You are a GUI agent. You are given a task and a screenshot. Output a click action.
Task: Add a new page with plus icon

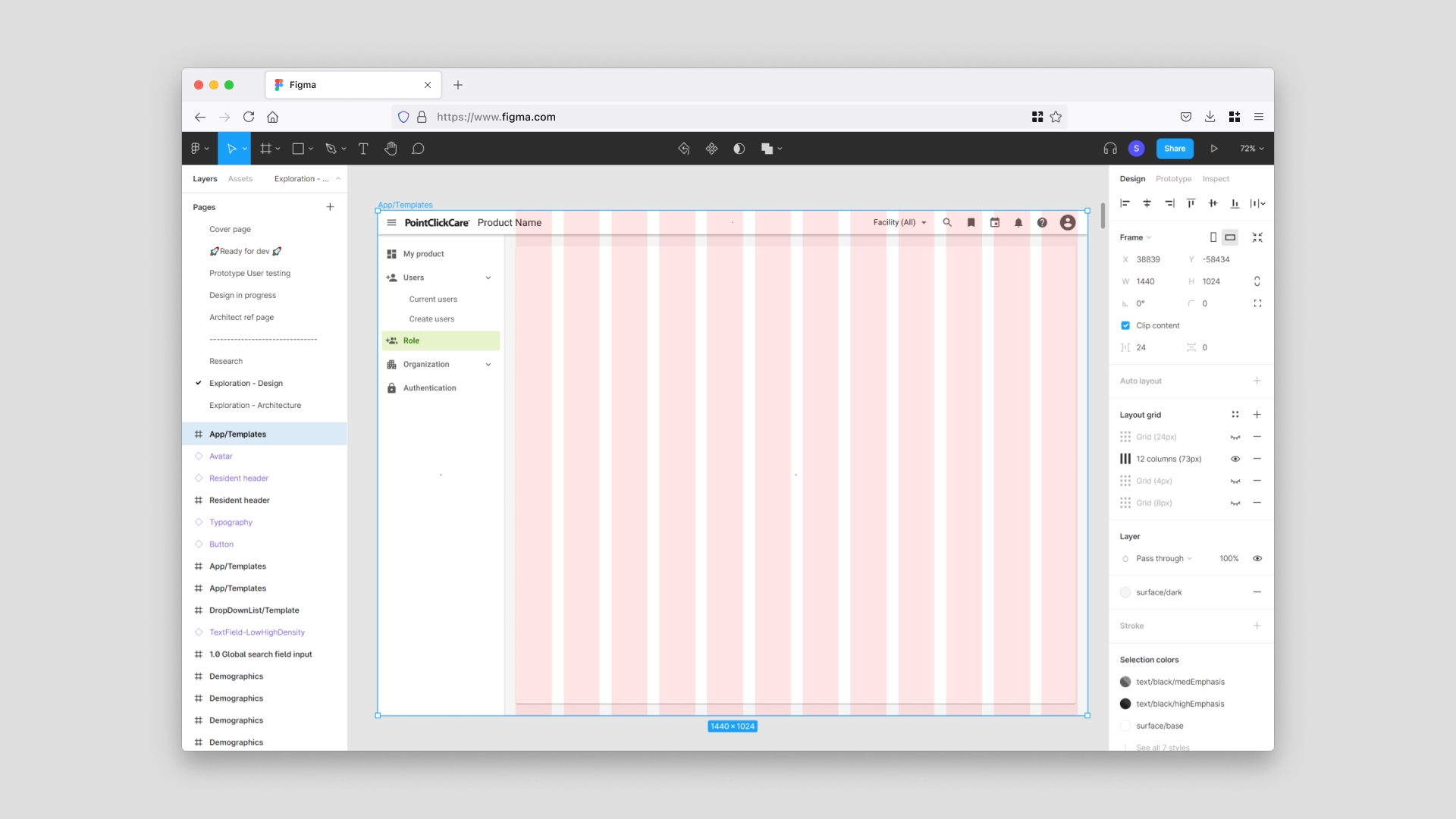[x=330, y=207]
